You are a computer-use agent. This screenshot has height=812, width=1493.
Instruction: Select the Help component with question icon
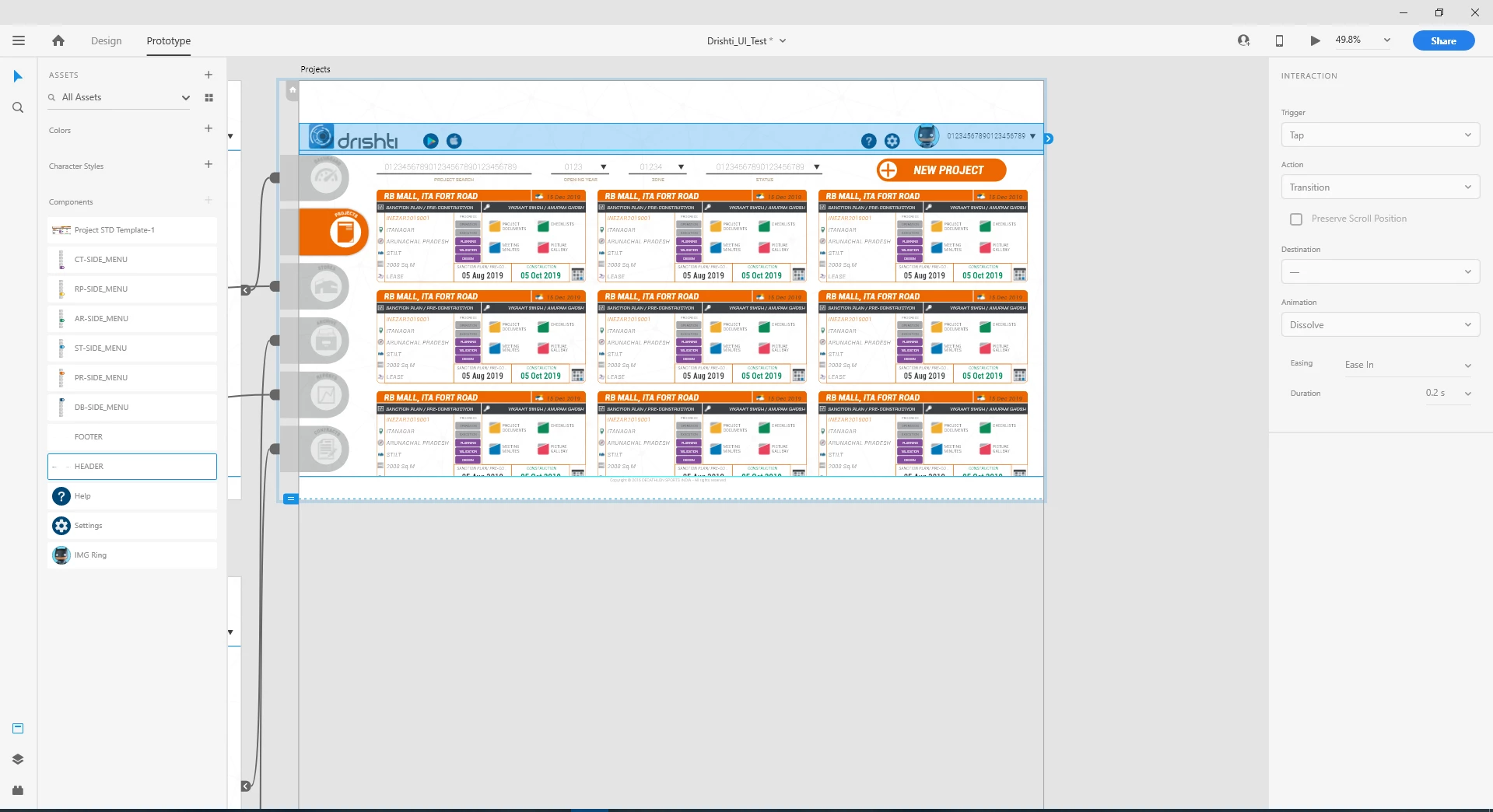tap(132, 496)
